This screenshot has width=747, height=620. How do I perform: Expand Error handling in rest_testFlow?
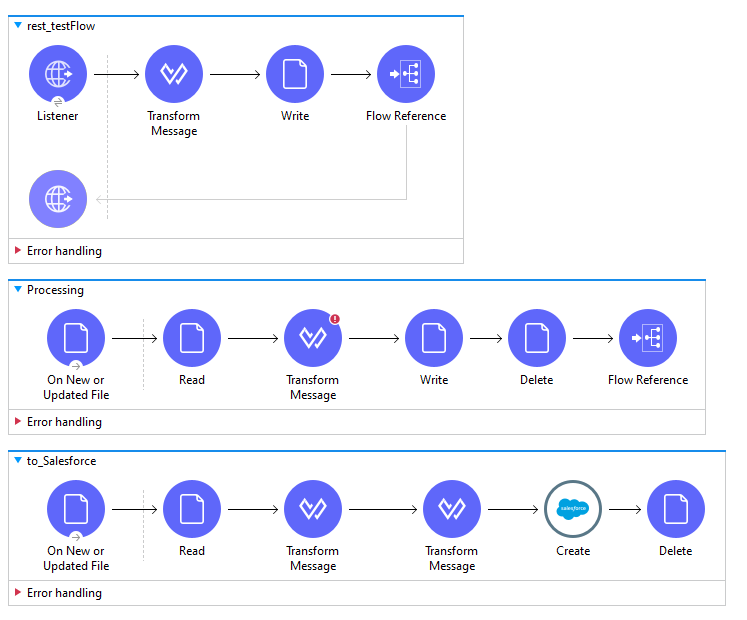(x=18, y=251)
